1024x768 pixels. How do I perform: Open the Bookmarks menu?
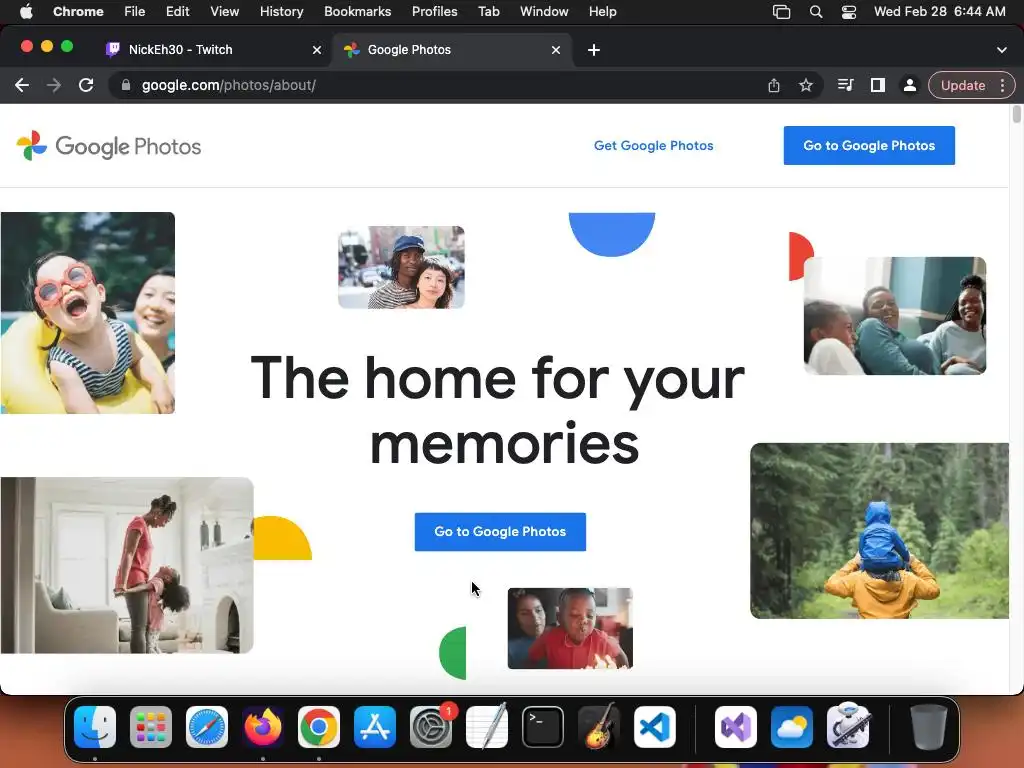[357, 12]
